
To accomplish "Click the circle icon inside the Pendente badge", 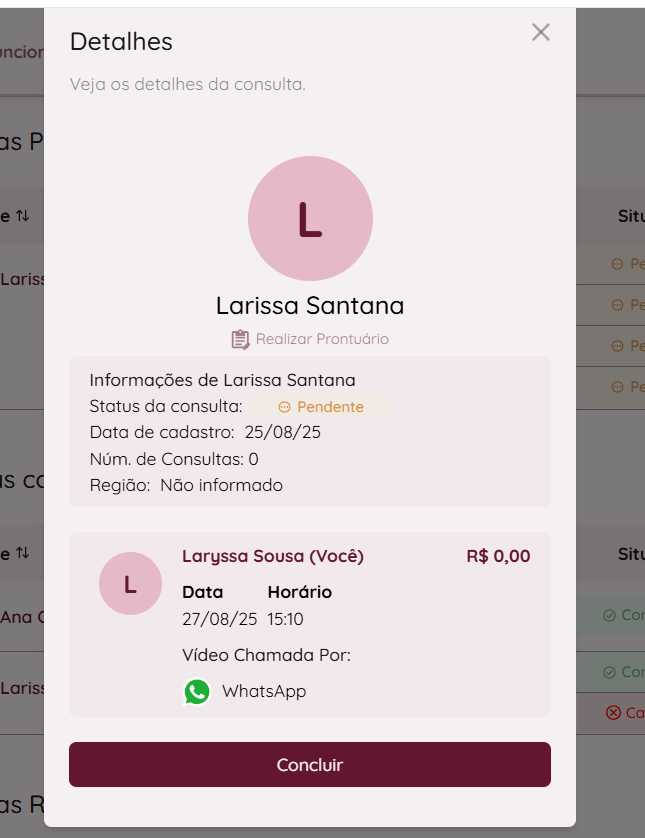I will pyautogui.click(x=284, y=407).
